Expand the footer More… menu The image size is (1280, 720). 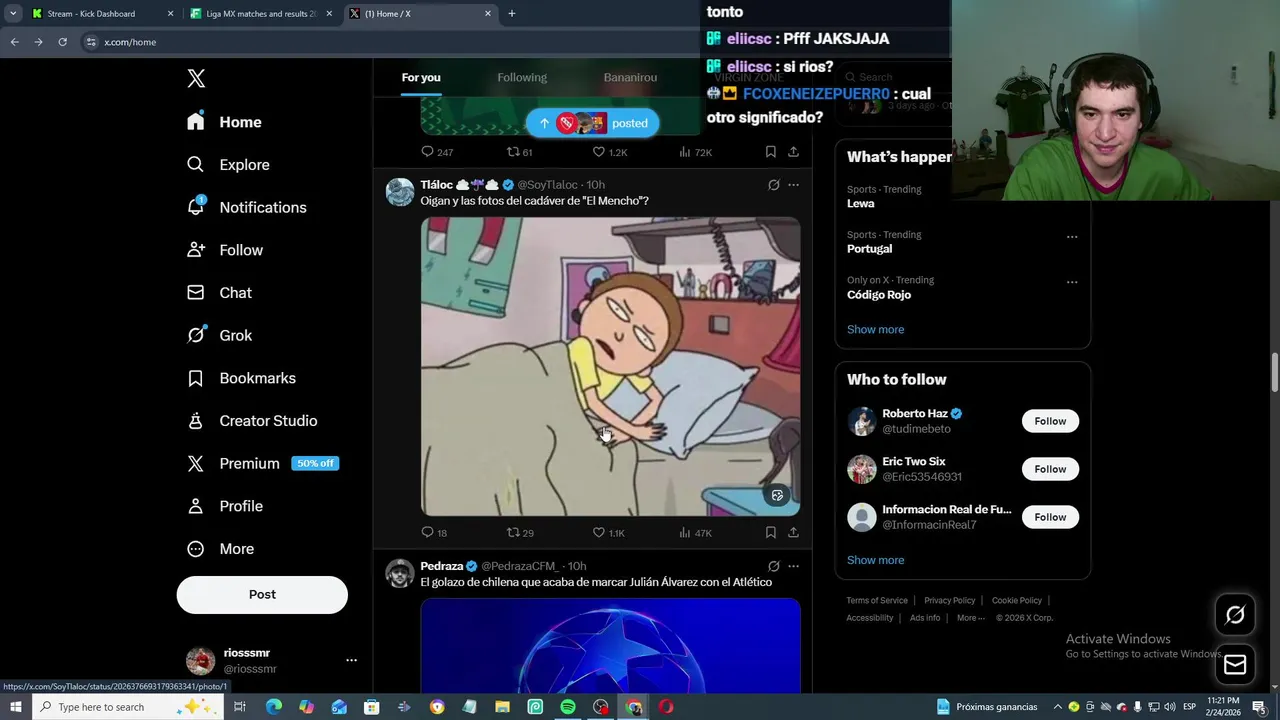(969, 618)
